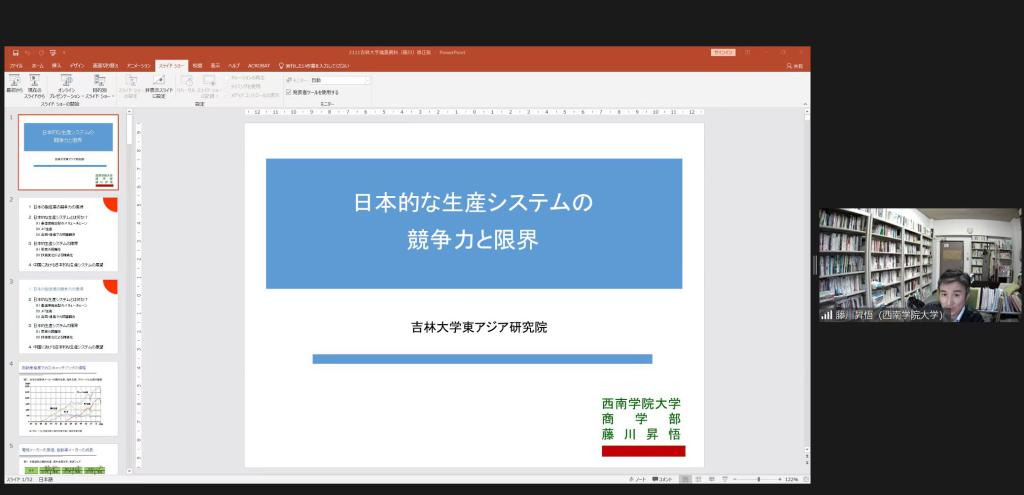Click the Share (共有) button
Image resolution: width=1024 pixels, height=495 pixels.
coord(793,65)
